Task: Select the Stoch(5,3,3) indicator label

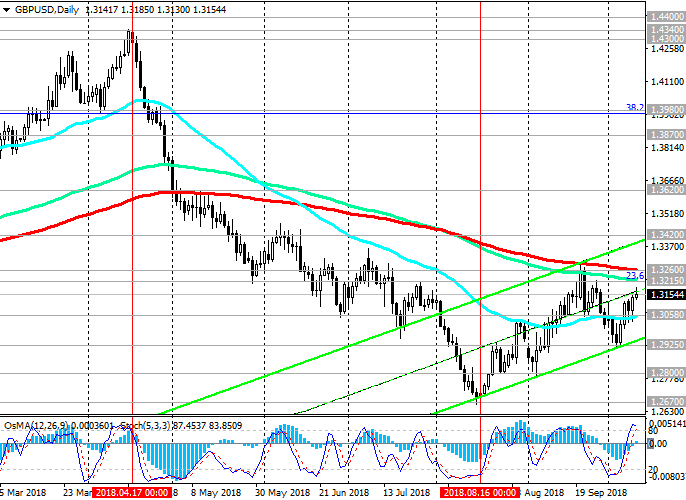Action: coord(145,425)
